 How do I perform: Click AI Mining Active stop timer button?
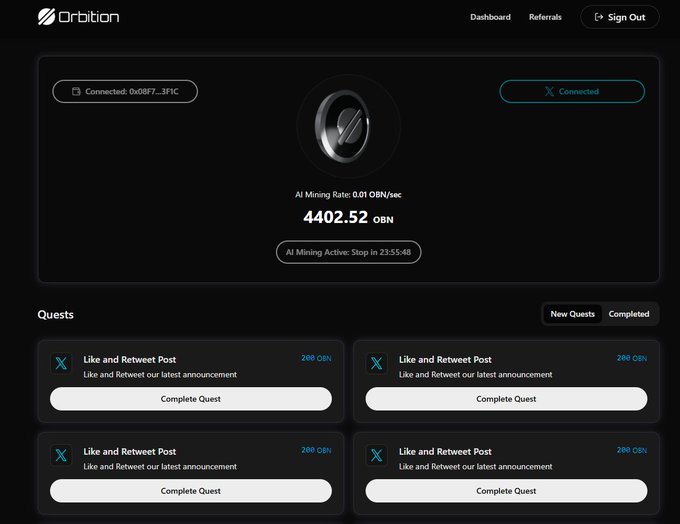click(348, 252)
